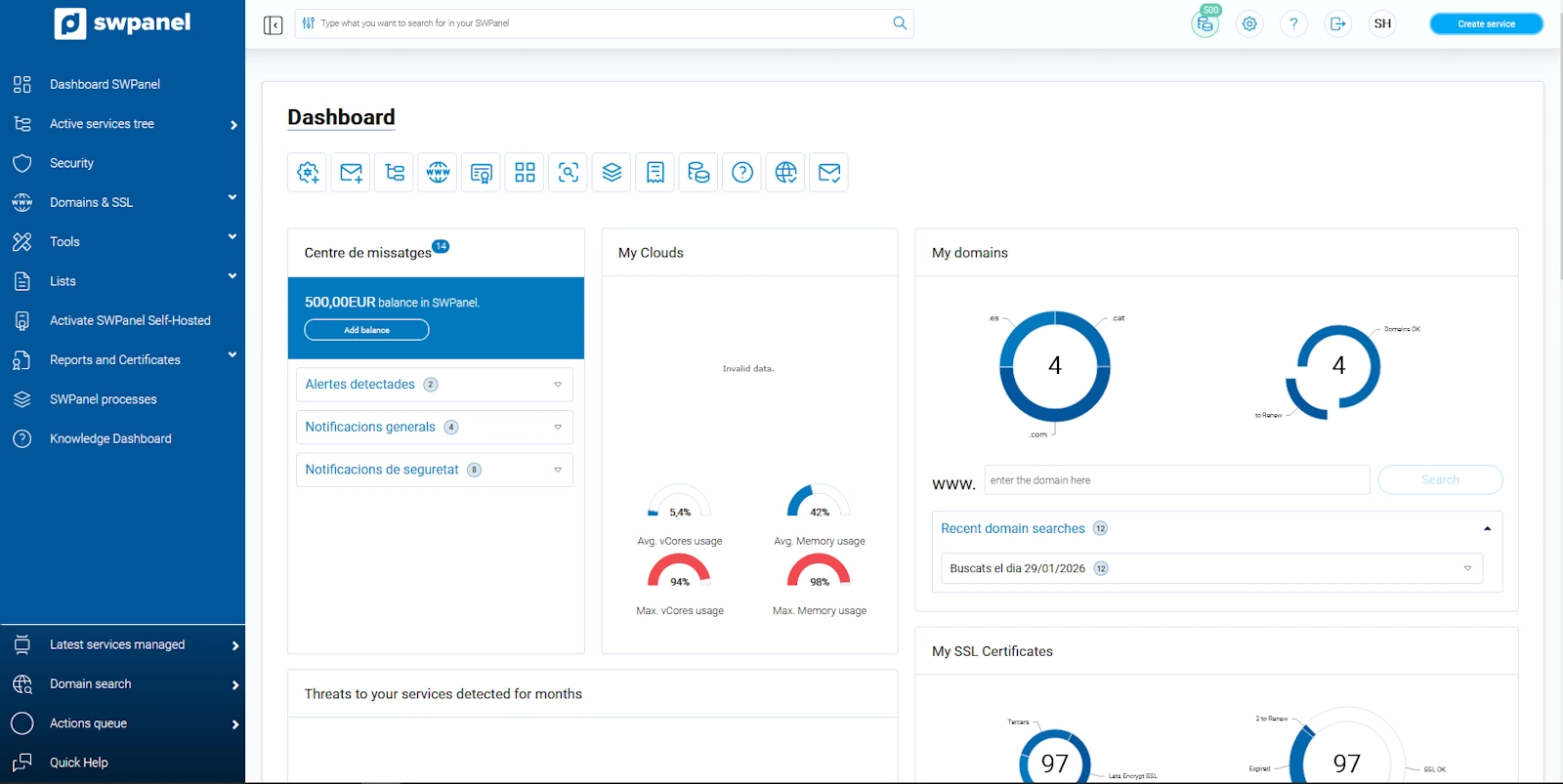Open the receipt shortcut icon
This screenshot has height=784, width=1563.
(655, 173)
